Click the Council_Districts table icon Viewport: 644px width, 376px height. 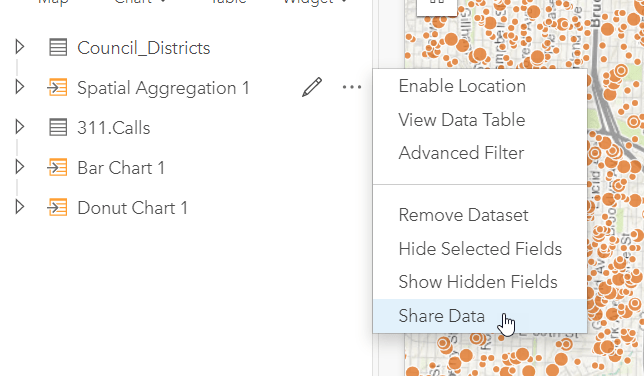point(58,47)
